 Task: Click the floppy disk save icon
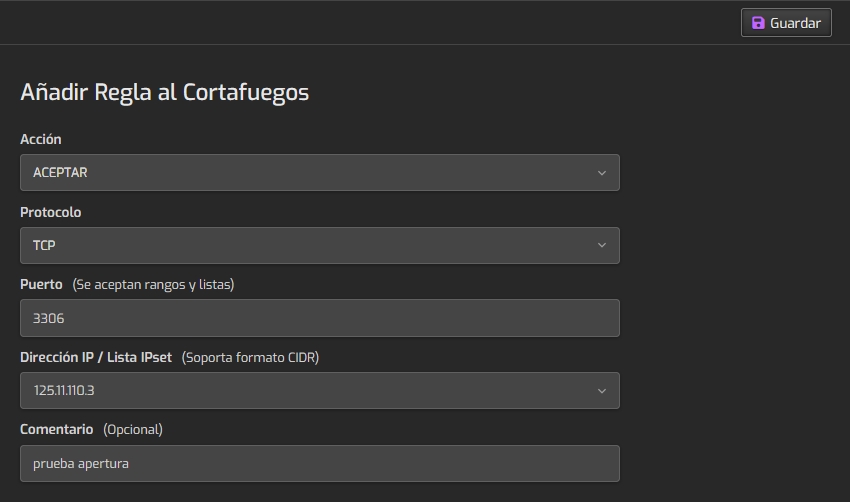tap(758, 23)
